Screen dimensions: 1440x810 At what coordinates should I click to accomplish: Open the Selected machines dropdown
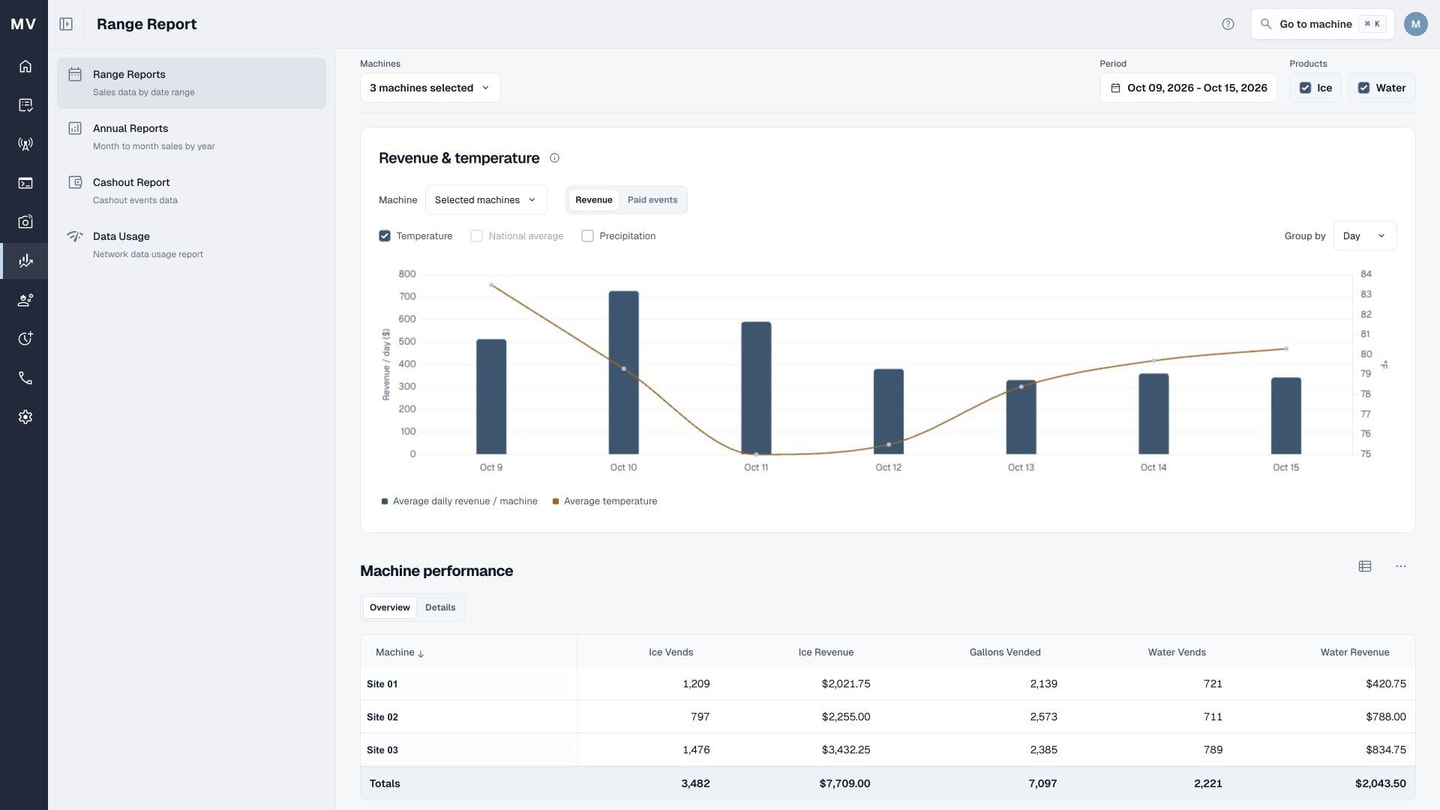pos(486,200)
